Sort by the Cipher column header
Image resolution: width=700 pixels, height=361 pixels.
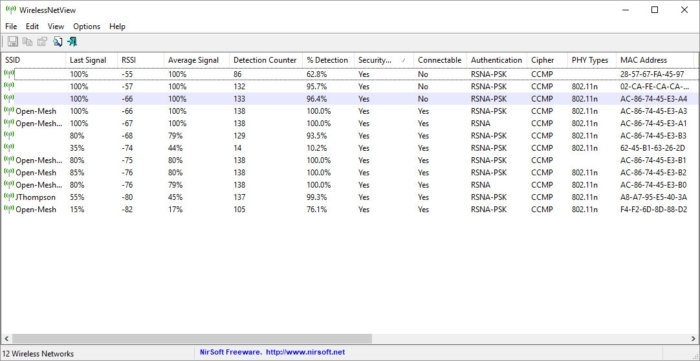pos(547,60)
